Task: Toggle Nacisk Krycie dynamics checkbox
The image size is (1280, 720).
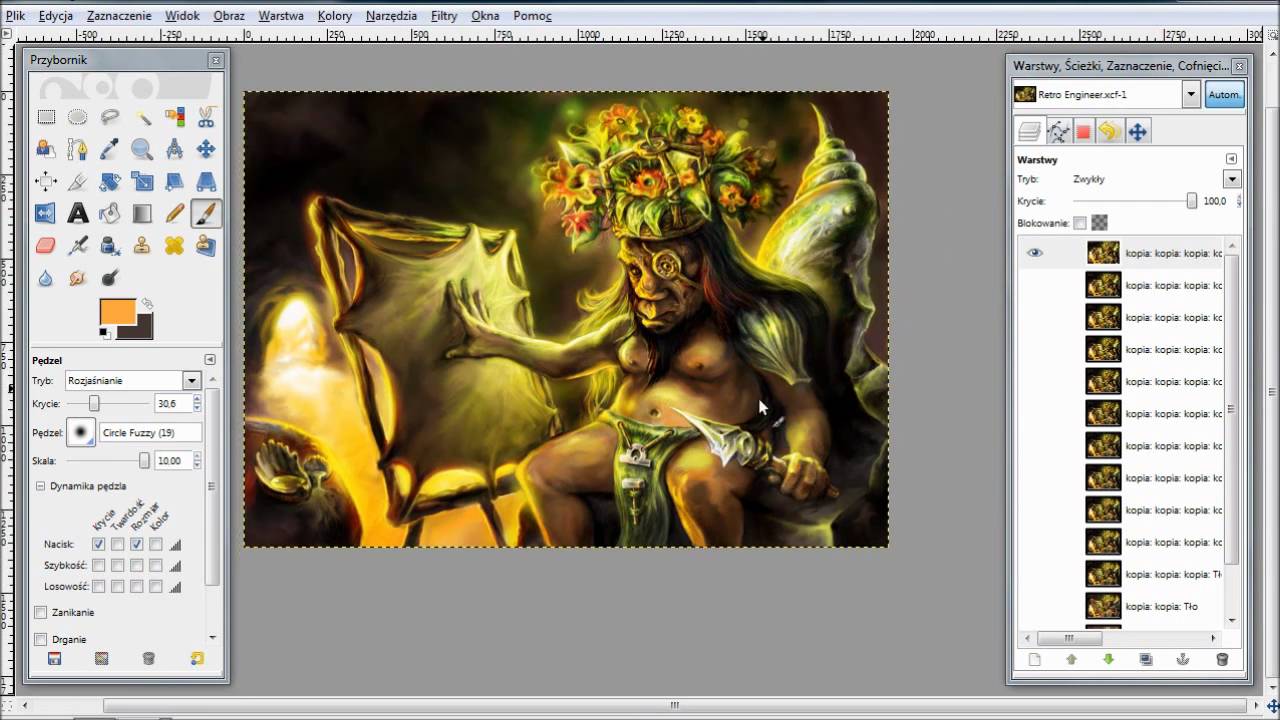Action: click(x=98, y=544)
